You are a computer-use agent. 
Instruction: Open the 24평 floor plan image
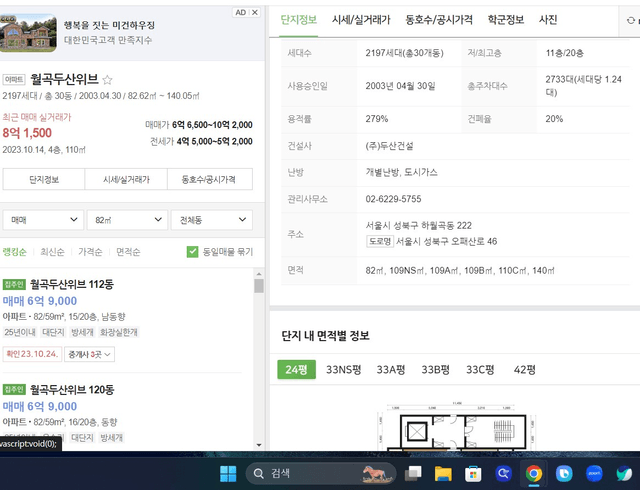[x=457, y=426]
